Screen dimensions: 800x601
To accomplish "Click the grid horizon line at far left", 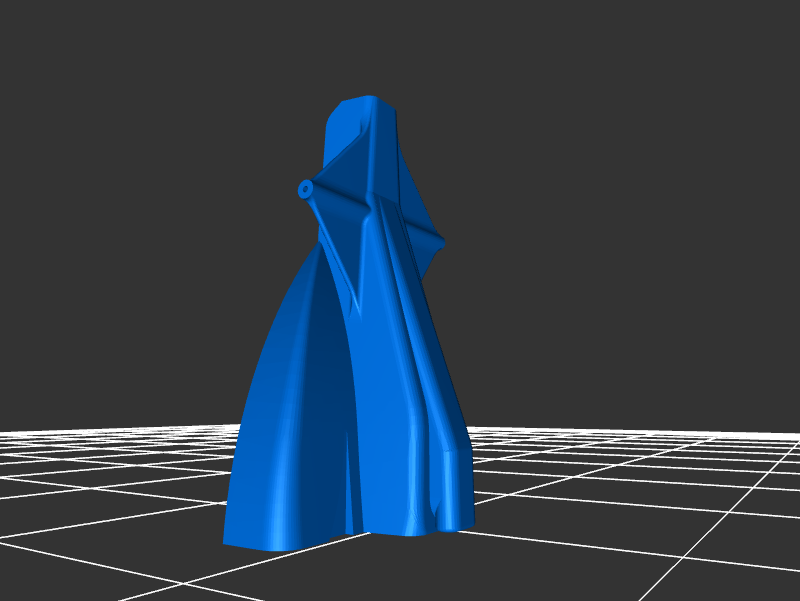I will 20,431.
